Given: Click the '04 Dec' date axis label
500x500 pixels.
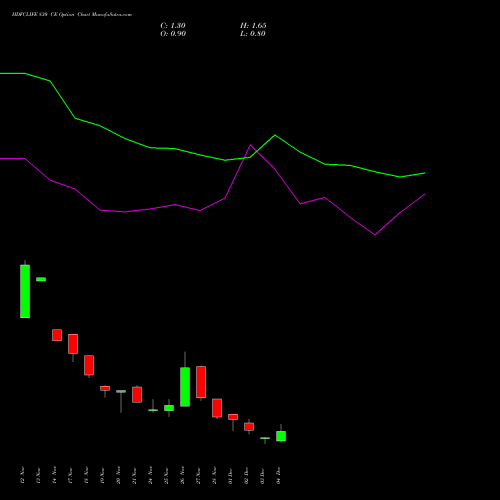Looking at the screenshot, I should [279, 475].
